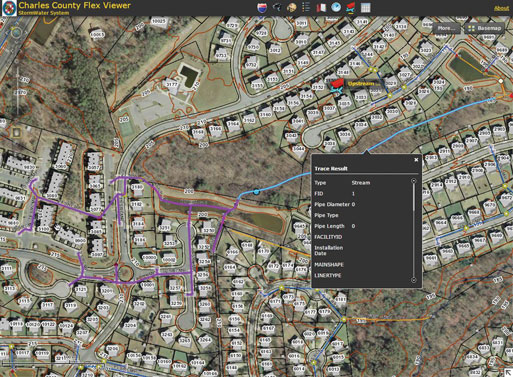This screenshot has width=513, height=377.
Task: Close the Trace Result popup
Action: 416,160
